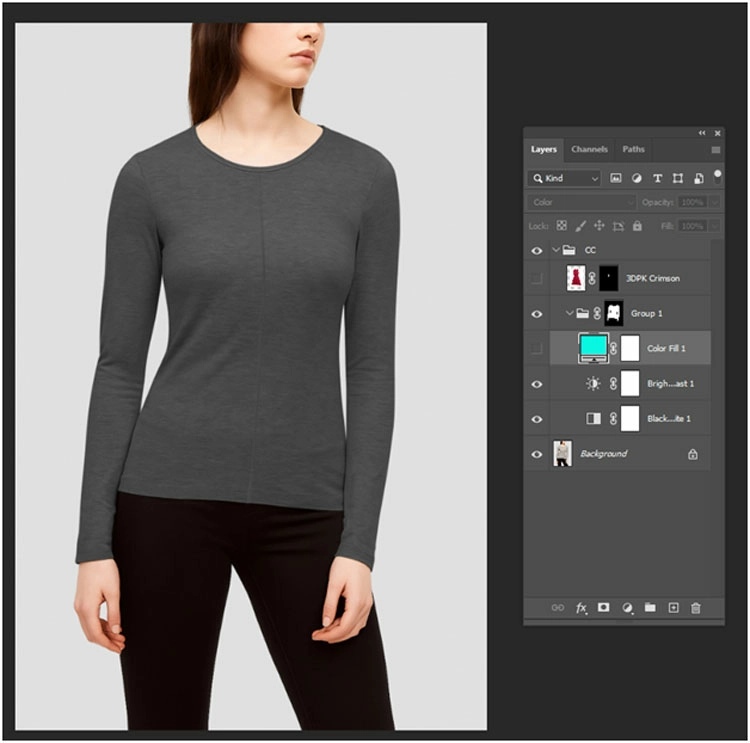The width and height of the screenshot is (750, 743).
Task: Delete layer trash icon
Action: [696, 608]
